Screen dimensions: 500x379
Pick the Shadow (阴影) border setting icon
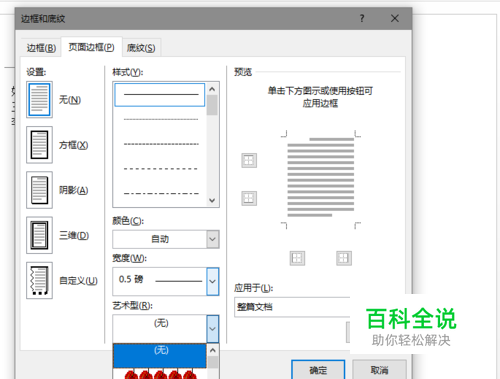(39, 190)
